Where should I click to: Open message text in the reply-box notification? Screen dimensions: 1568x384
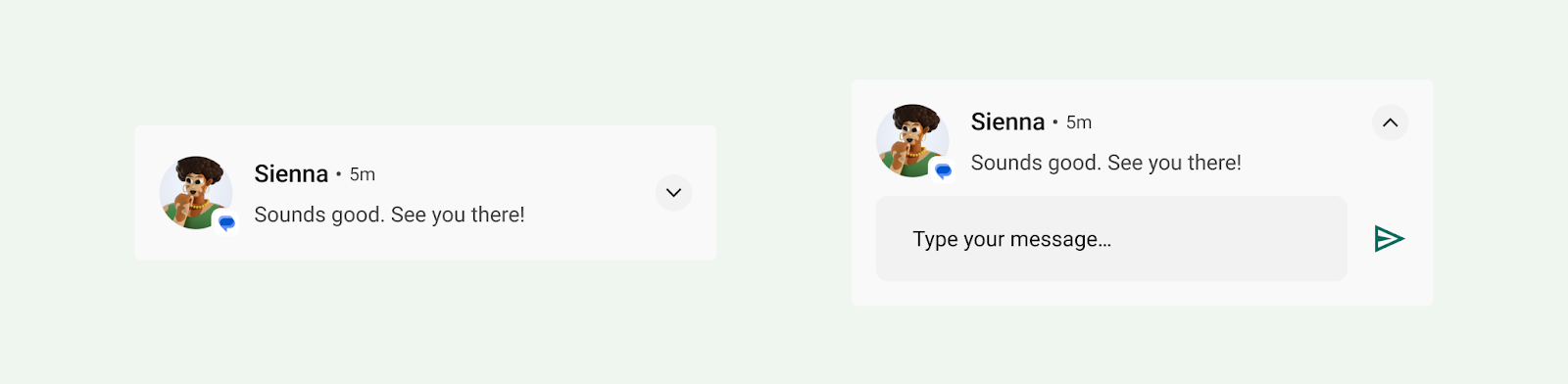[1105, 163]
